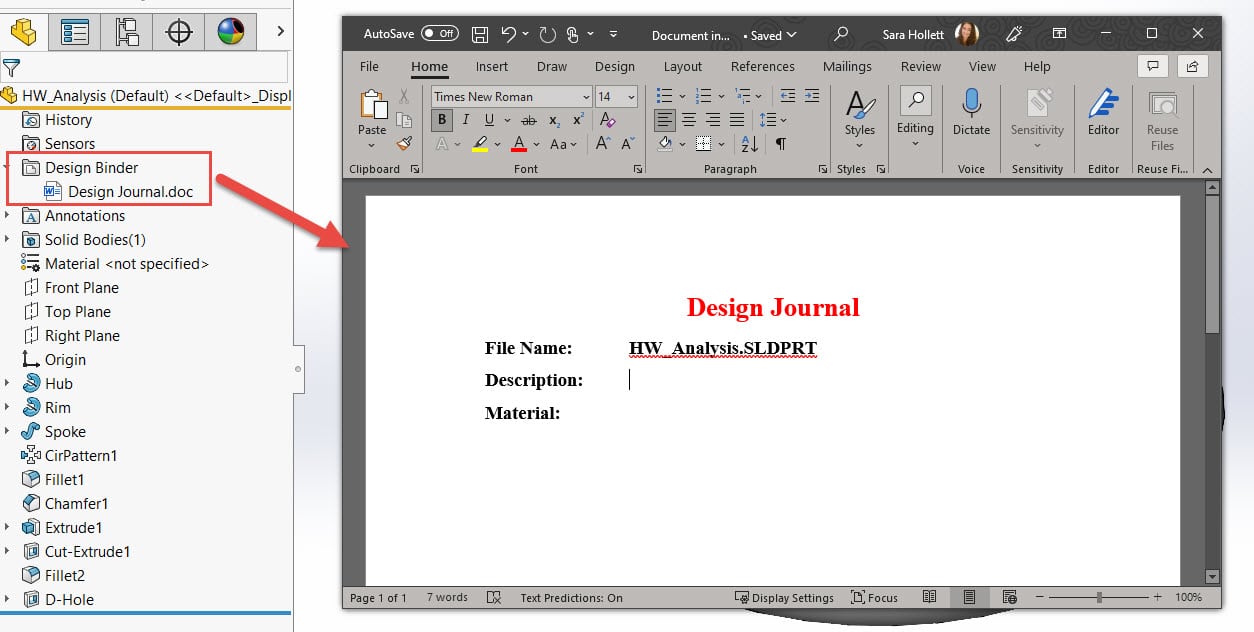This screenshot has width=1254, height=632.
Task: Open the Editor tool in the ribbon
Action: click(x=1102, y=110)
